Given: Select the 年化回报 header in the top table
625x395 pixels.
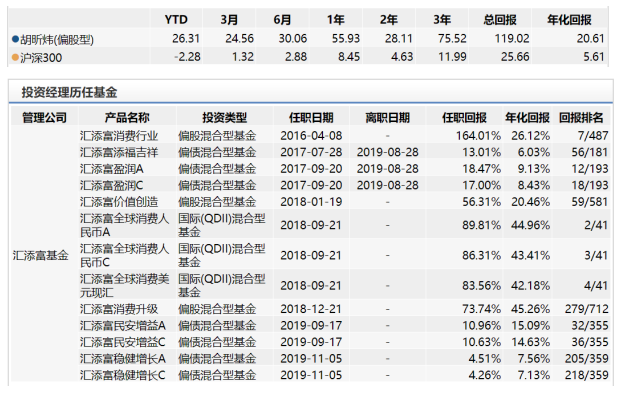Looking at the screenshot, I should click(x=569, y=20).
